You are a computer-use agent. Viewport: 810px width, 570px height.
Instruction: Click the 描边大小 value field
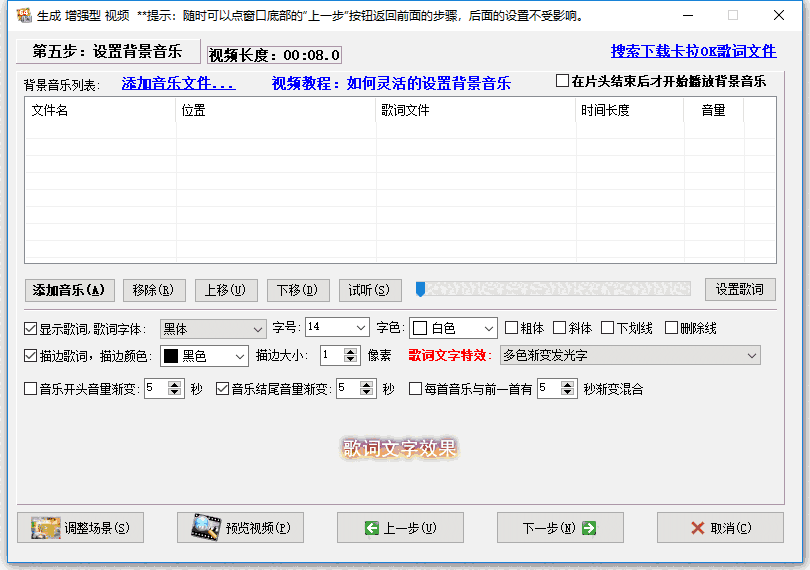(333, 356)
